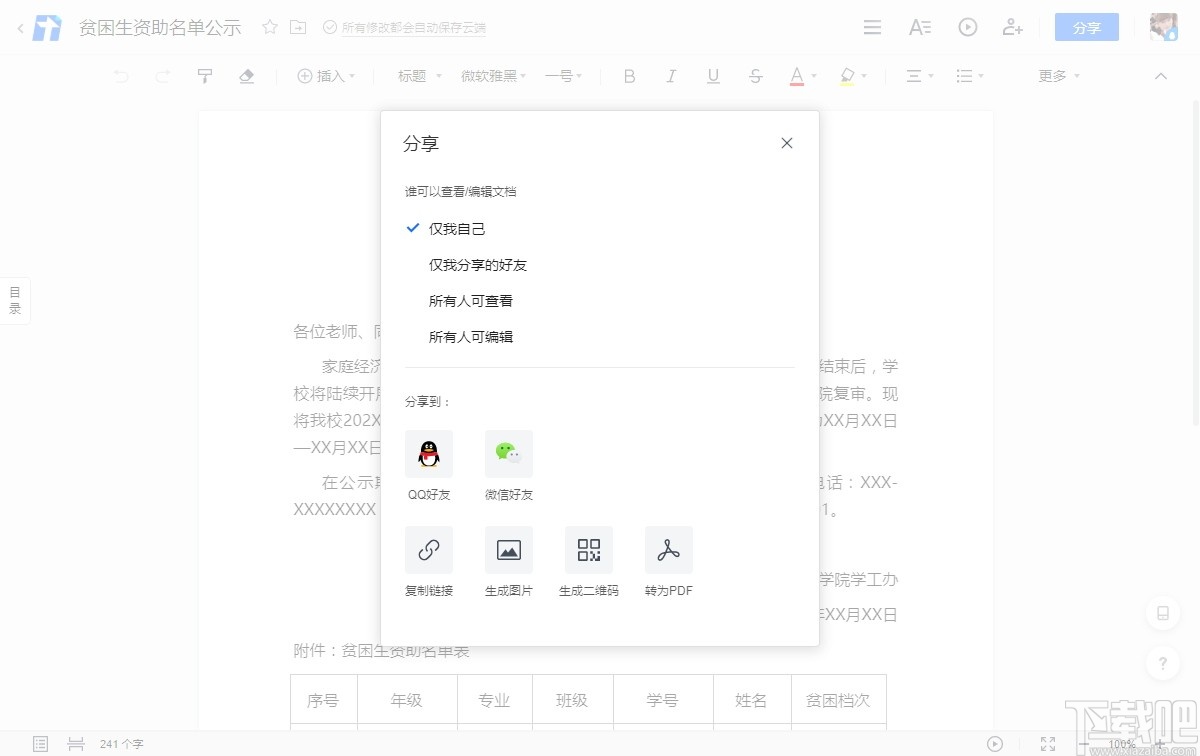Open the 微软雅黑 font dropdown

click(x=492, y=75)
